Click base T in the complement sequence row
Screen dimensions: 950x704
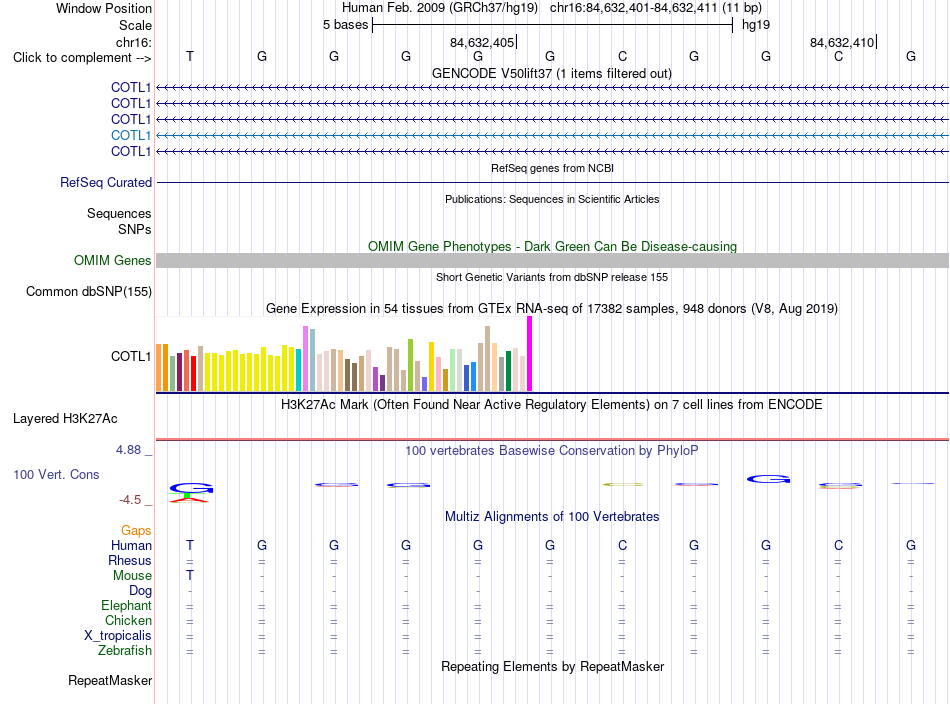(x=190, y=56)
